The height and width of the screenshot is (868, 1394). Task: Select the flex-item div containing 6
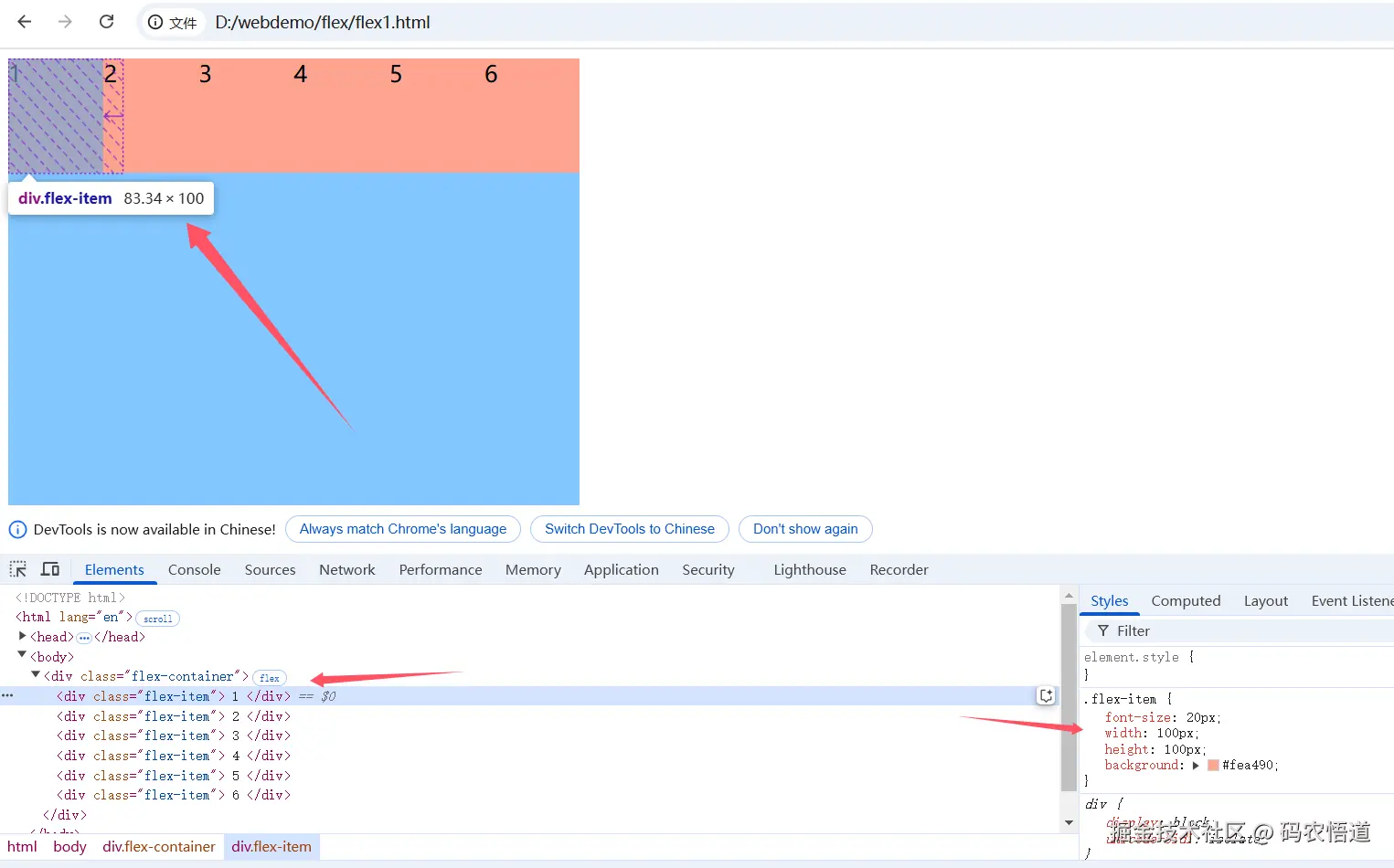click(174, 795)
